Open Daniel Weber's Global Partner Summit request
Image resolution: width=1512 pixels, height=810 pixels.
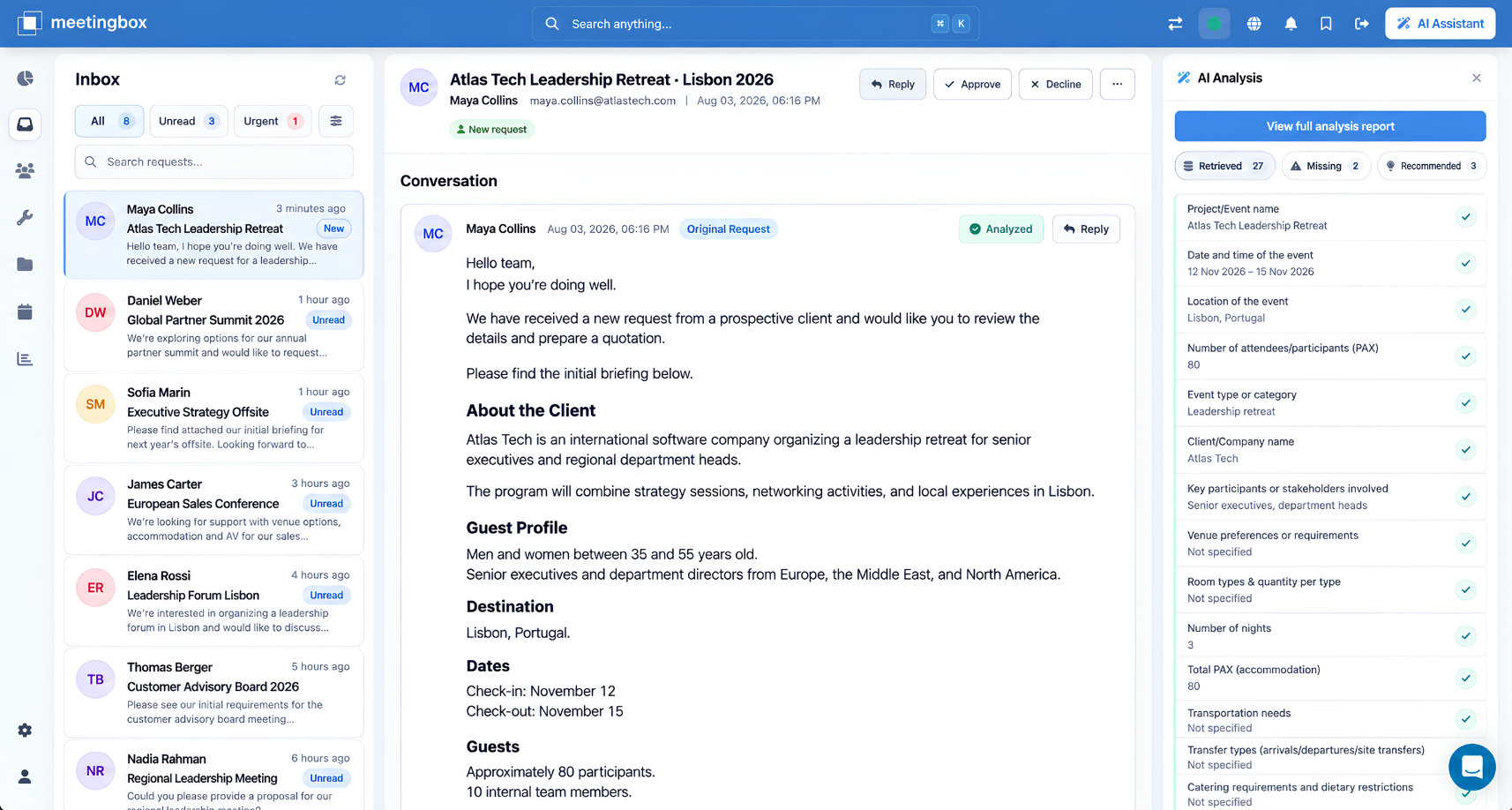[213, 326]
